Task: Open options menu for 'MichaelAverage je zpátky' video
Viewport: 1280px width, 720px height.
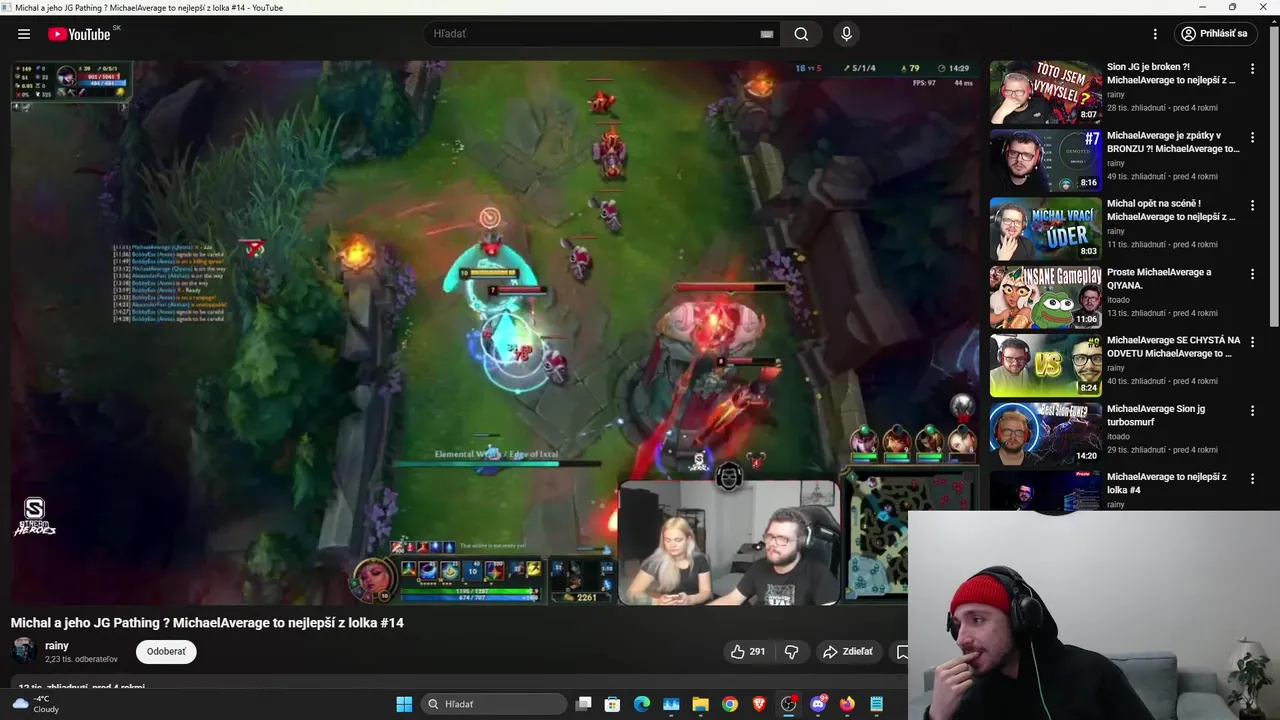Action: [1252, 137]
